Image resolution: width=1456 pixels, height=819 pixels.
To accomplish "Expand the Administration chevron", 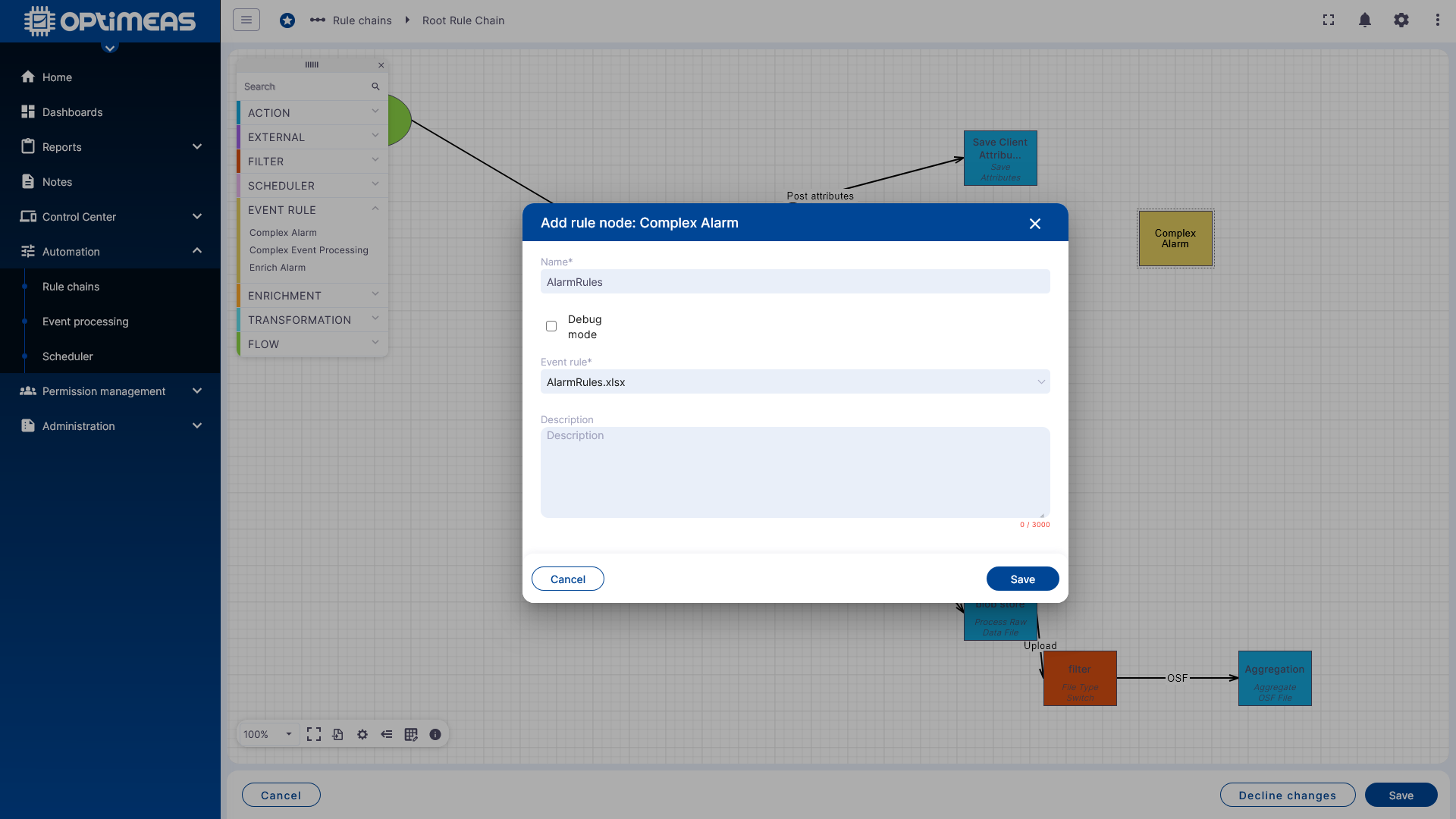I will [x=197, y=425].
